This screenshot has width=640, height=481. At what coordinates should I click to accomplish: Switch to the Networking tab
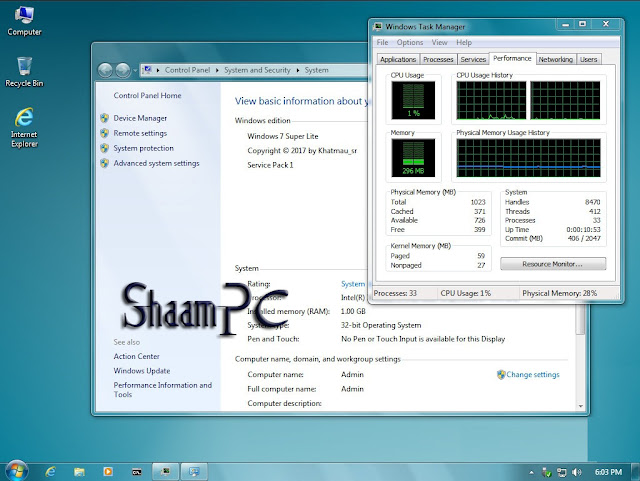[556, 59]
